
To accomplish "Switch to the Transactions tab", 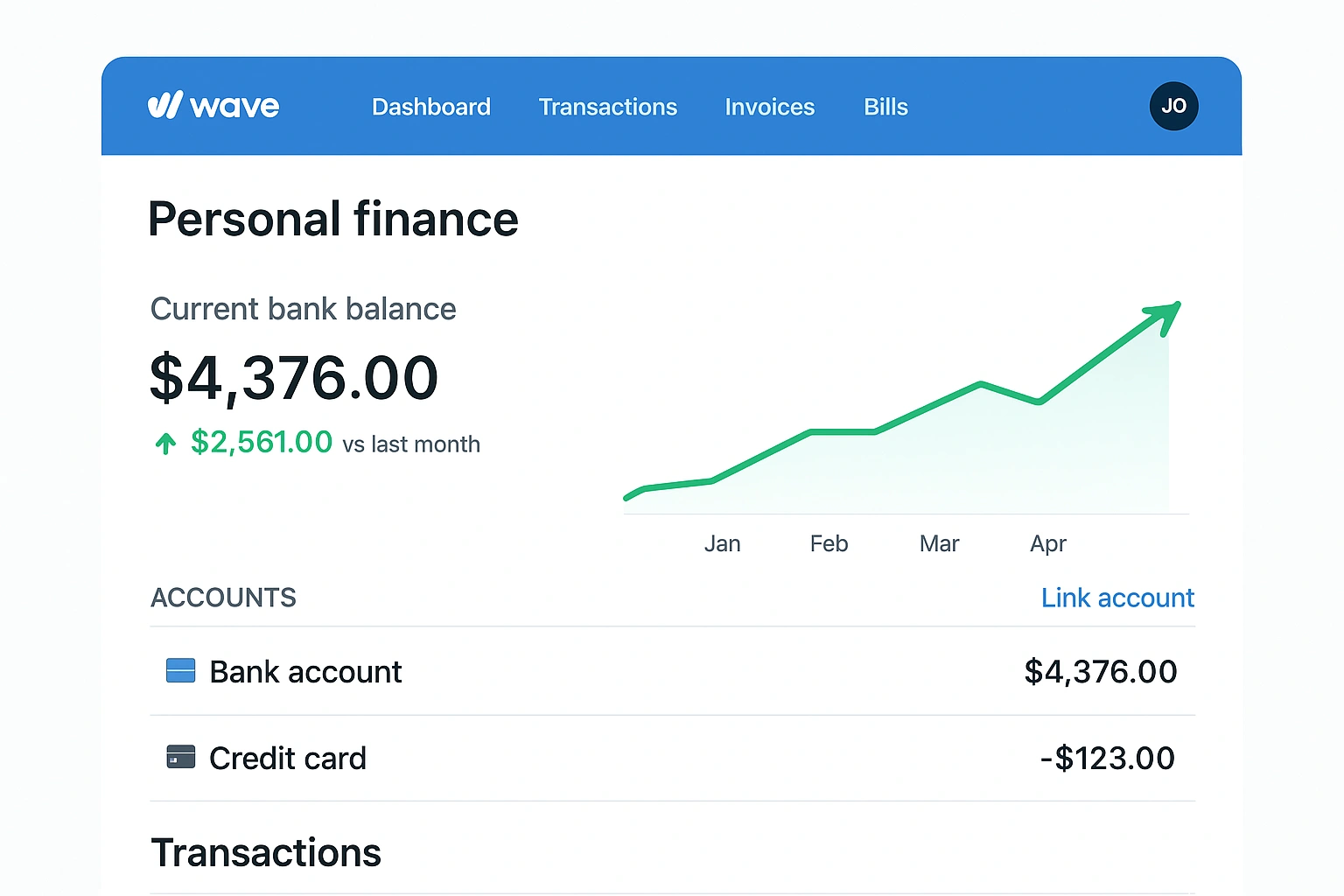I will (608, 107).
